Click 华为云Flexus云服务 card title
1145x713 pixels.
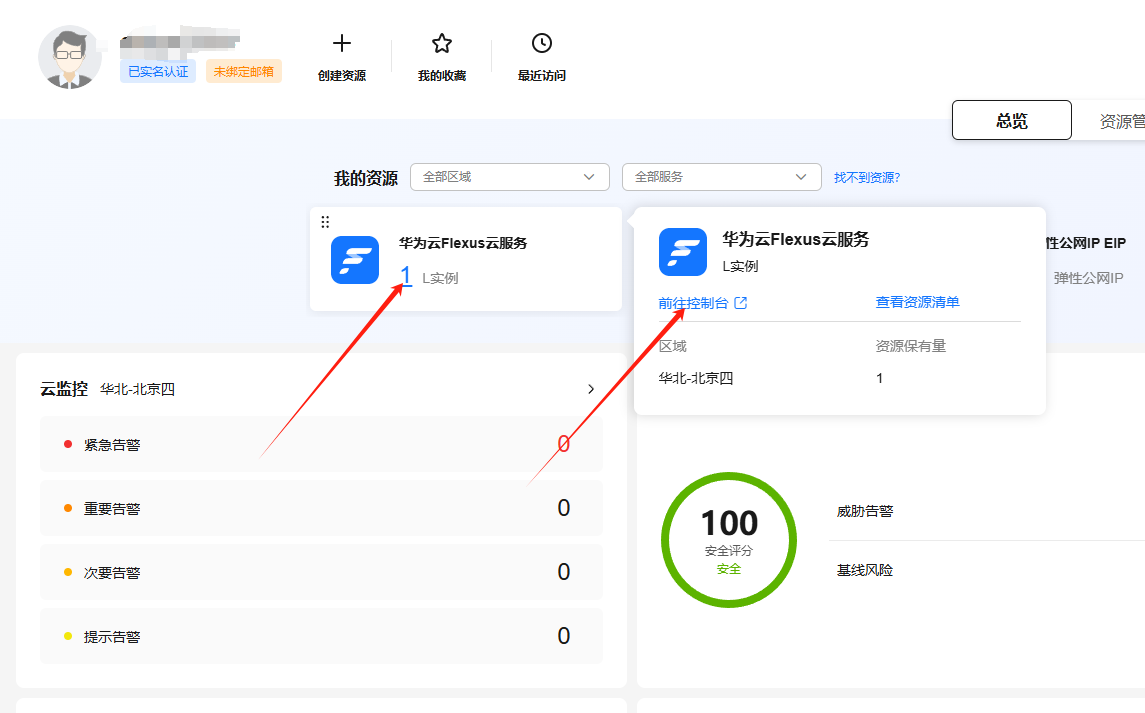[x=463, y=243]
